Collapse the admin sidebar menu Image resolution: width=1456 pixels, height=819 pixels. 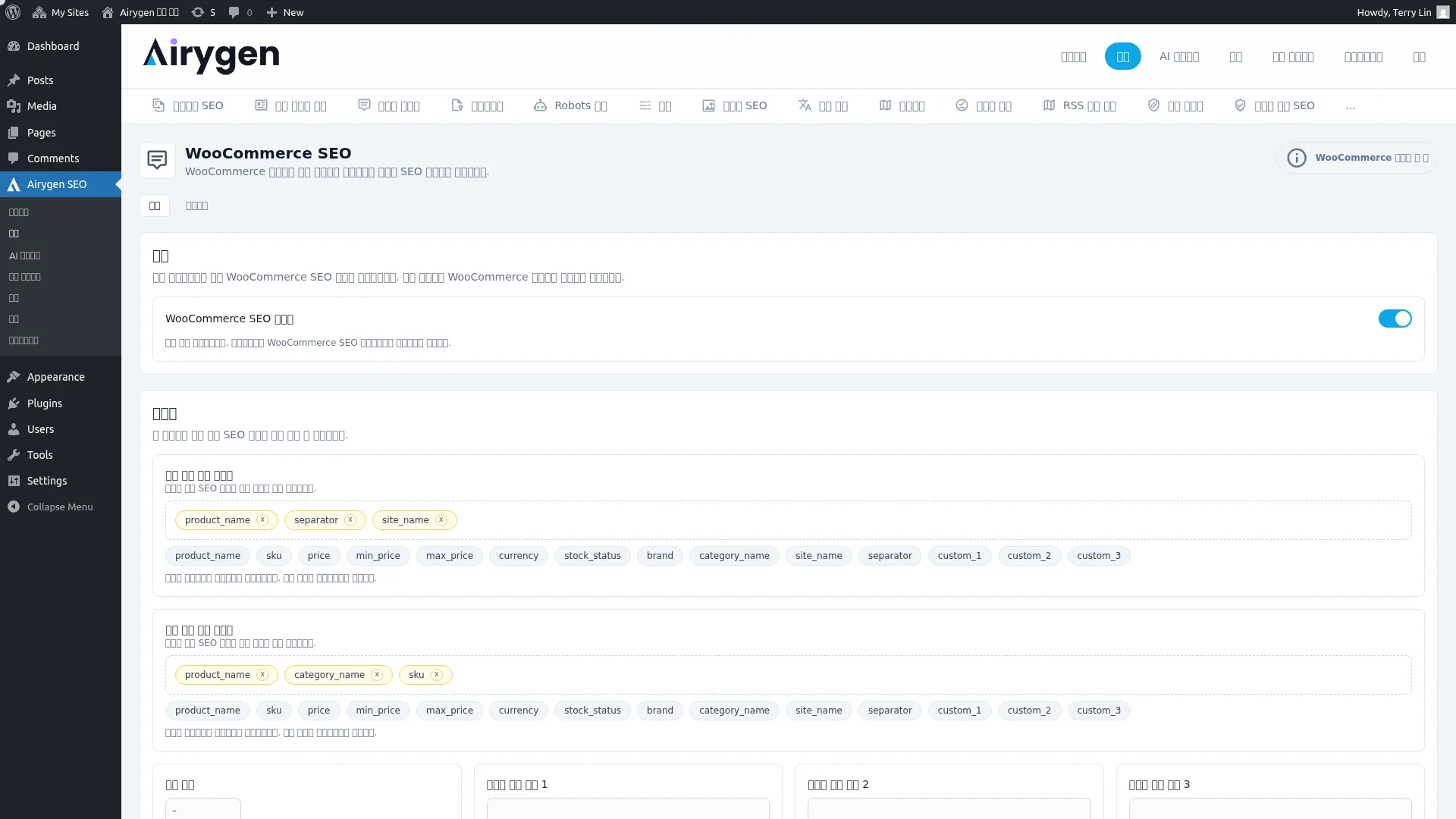[x=61, y=507]
